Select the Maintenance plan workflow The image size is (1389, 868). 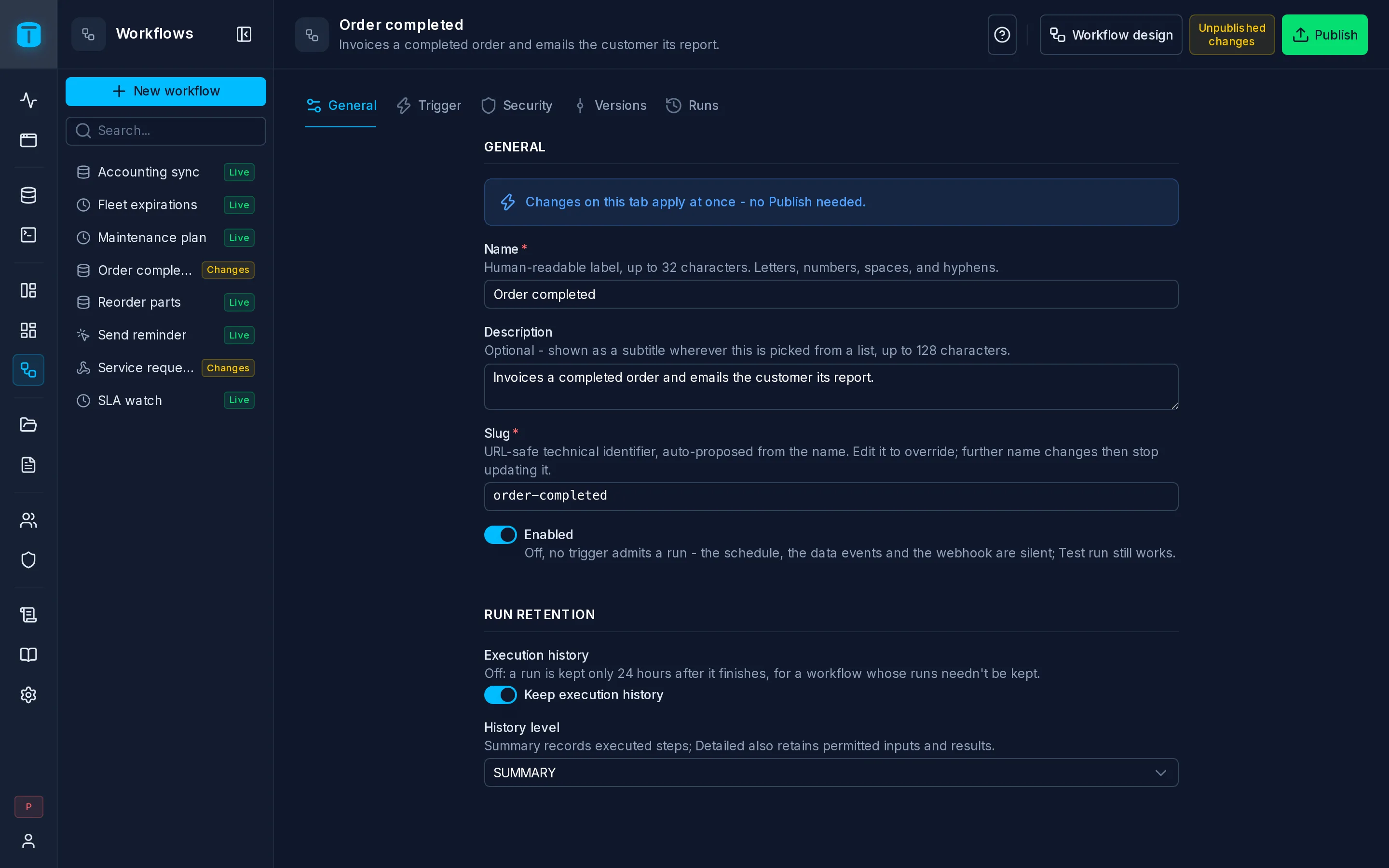pos(165,238)
